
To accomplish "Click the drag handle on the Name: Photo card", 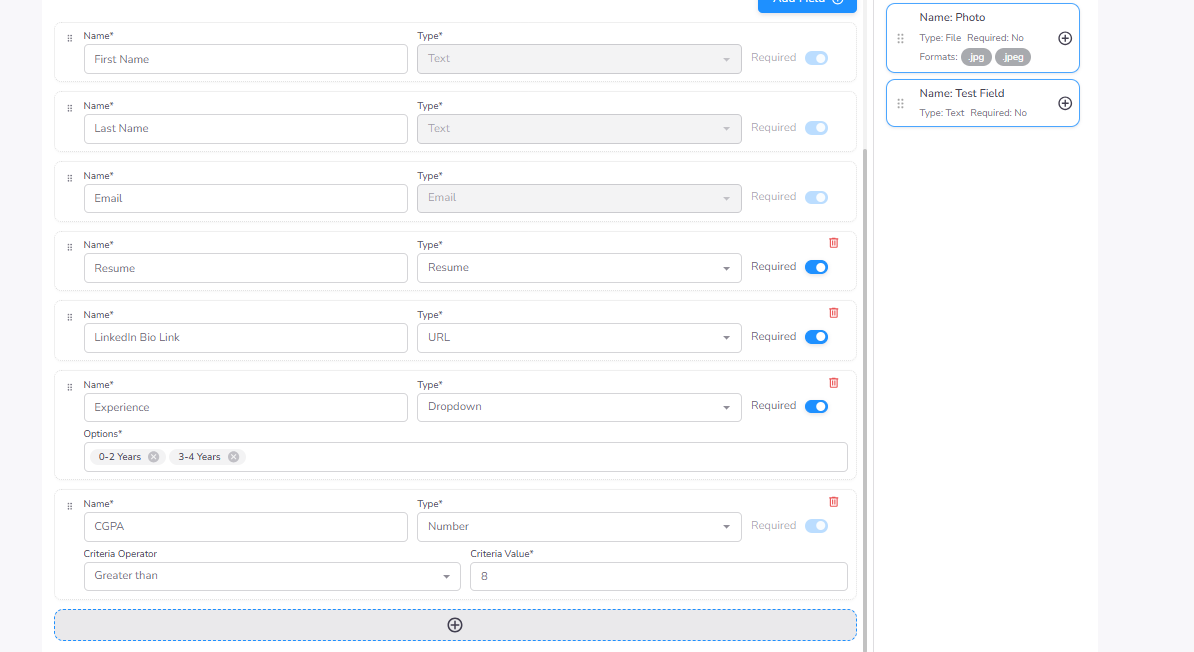I will pyautogui.click(x=900, y=37).
